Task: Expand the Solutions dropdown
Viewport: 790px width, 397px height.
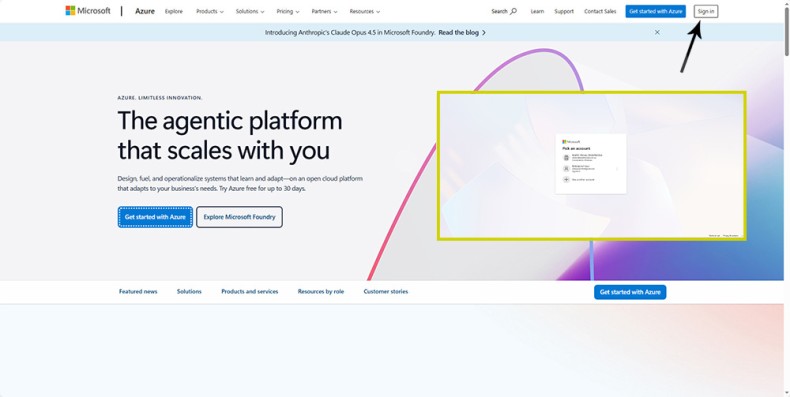Action: coord(249,11)
